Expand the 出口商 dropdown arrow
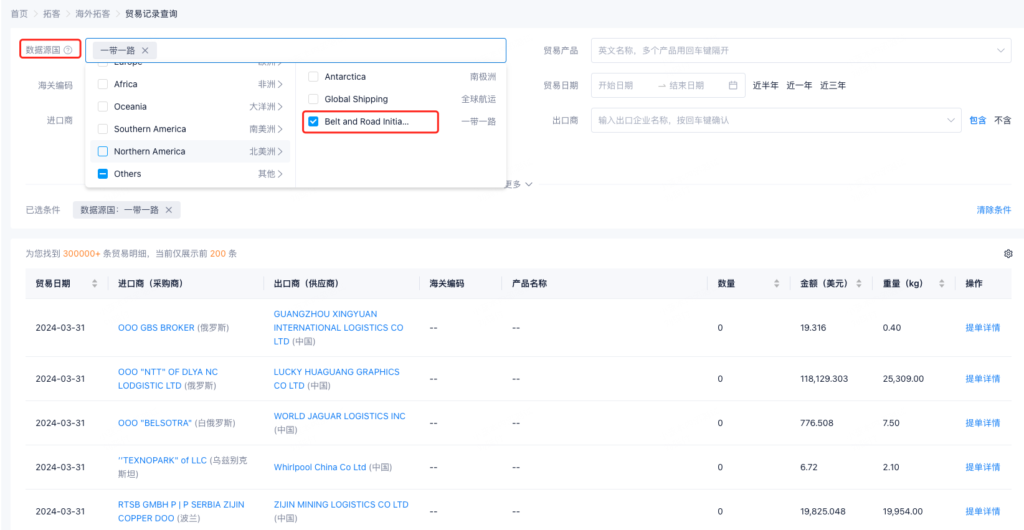The image size is (1024, 530). coord(951,120)
